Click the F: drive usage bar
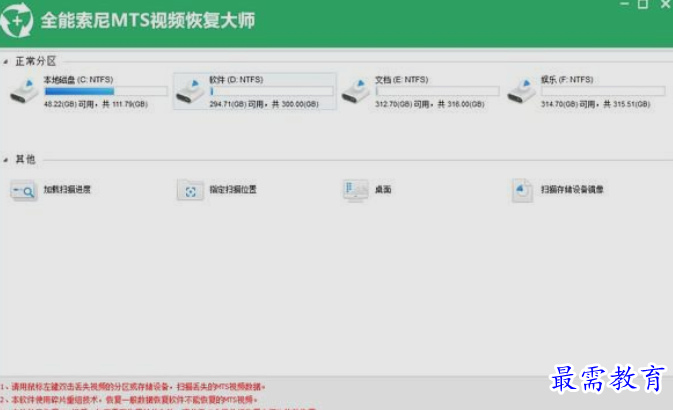The width and height of the screenshot is (673, 410). point(603,91)
